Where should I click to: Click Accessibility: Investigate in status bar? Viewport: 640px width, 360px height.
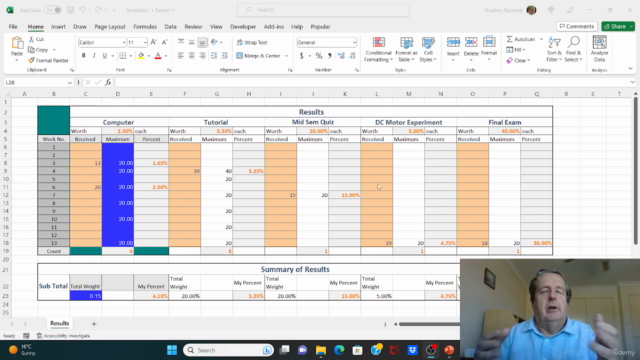point(63,336)
